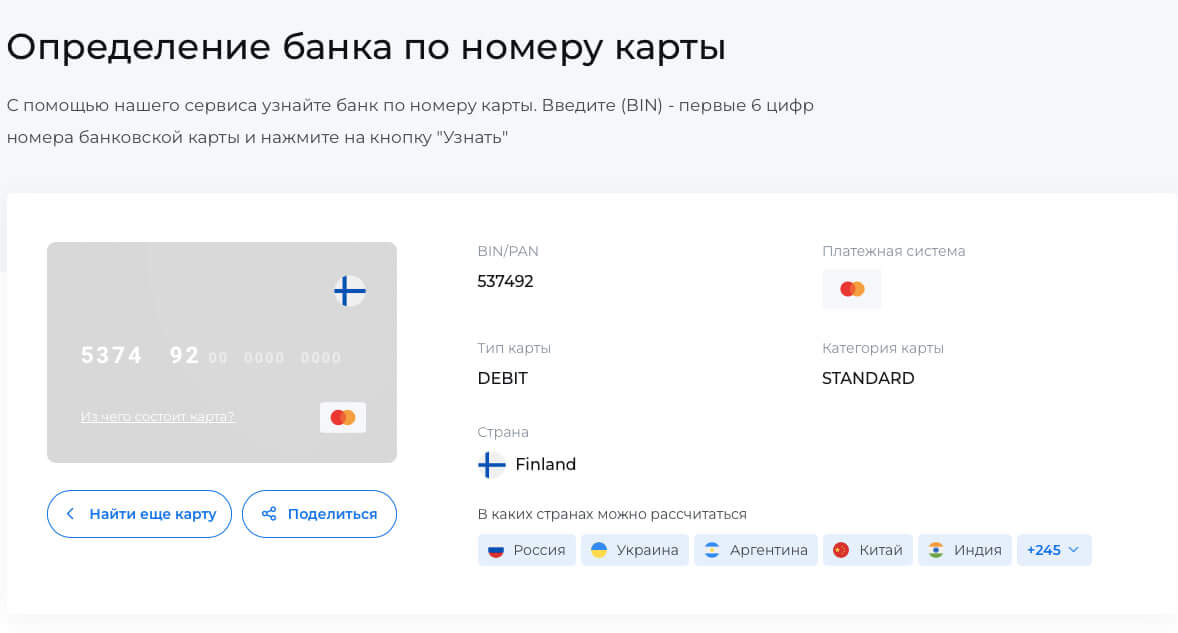Viewport: 1178px width, 633px height.
Task: Expand the +245 countries list
Action: pyautogui.click(x=1054, y=549)
